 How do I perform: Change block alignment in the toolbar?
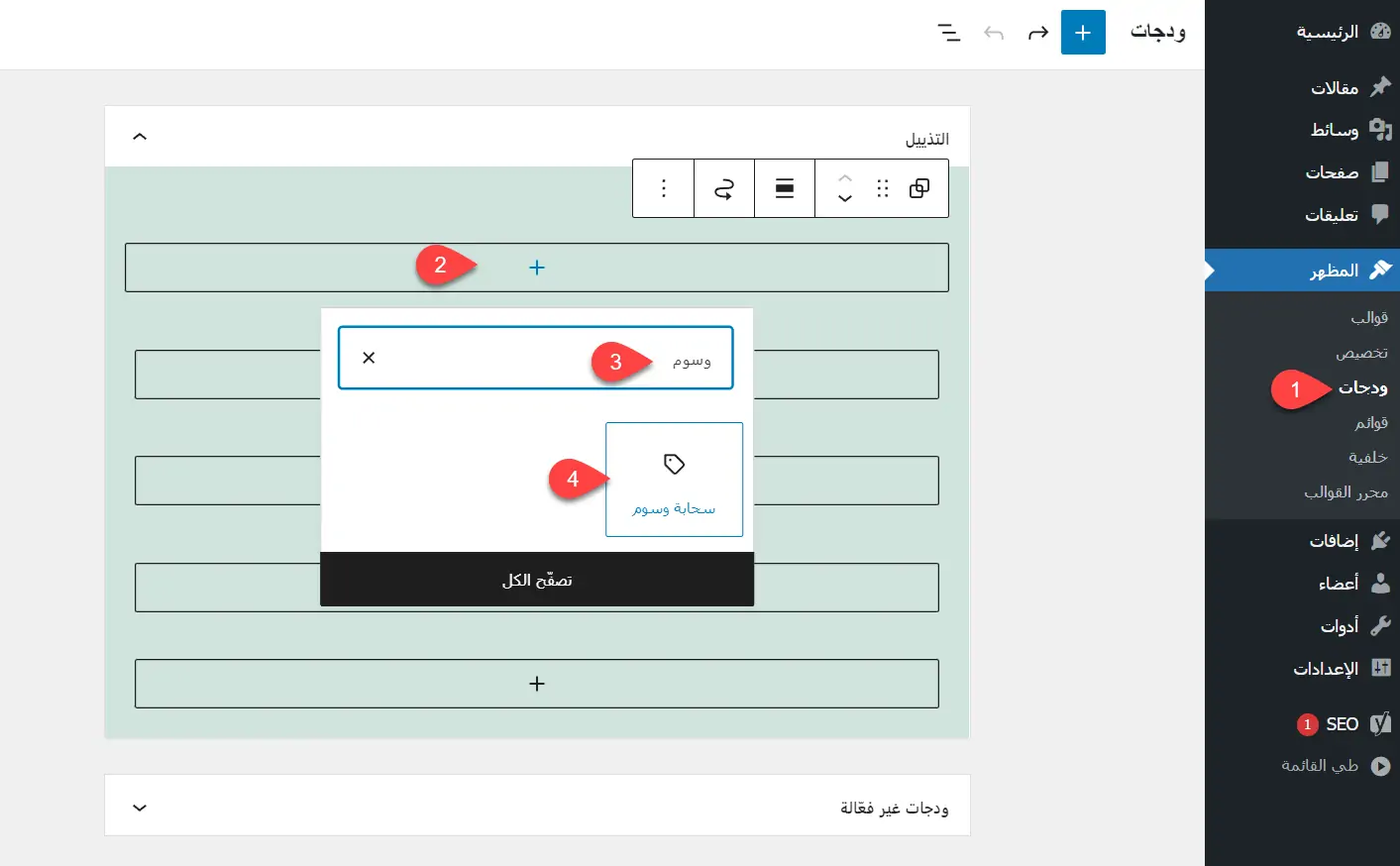pos(785,188)
